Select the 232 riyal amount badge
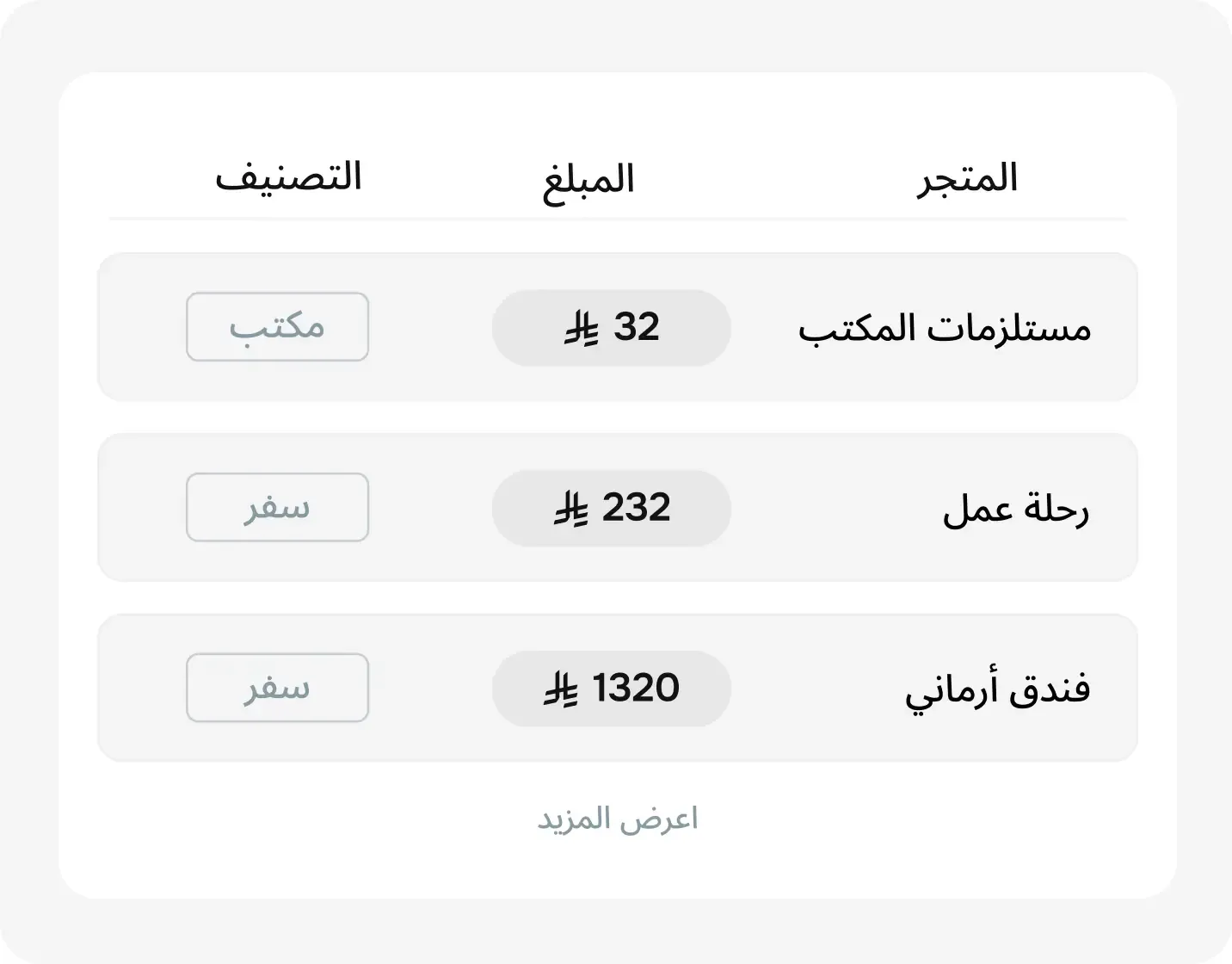This screenshot has height=964, width=1232. pyautogui.click(x=611, y=508)
